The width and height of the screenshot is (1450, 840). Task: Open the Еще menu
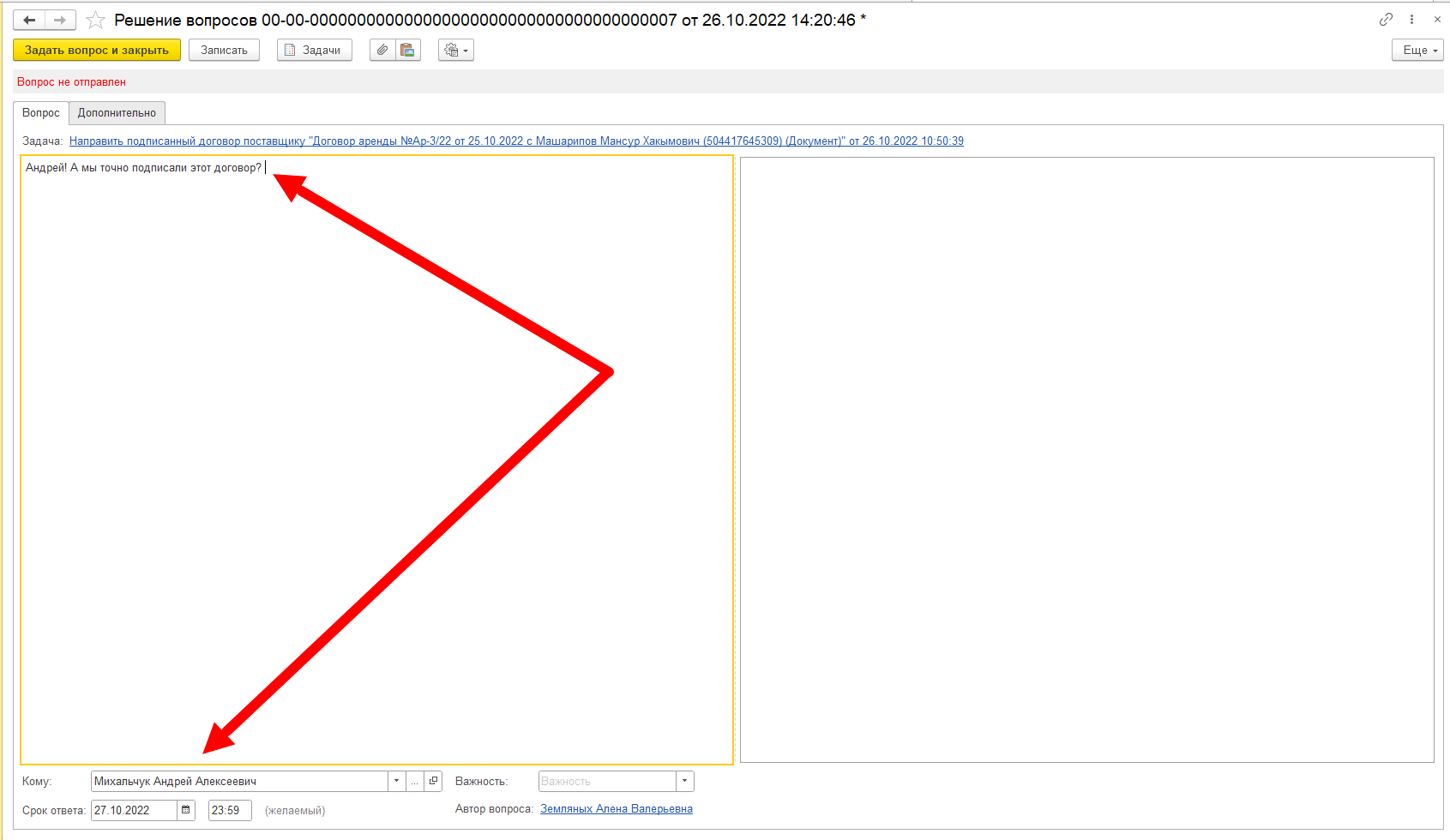pos(1417,50)
